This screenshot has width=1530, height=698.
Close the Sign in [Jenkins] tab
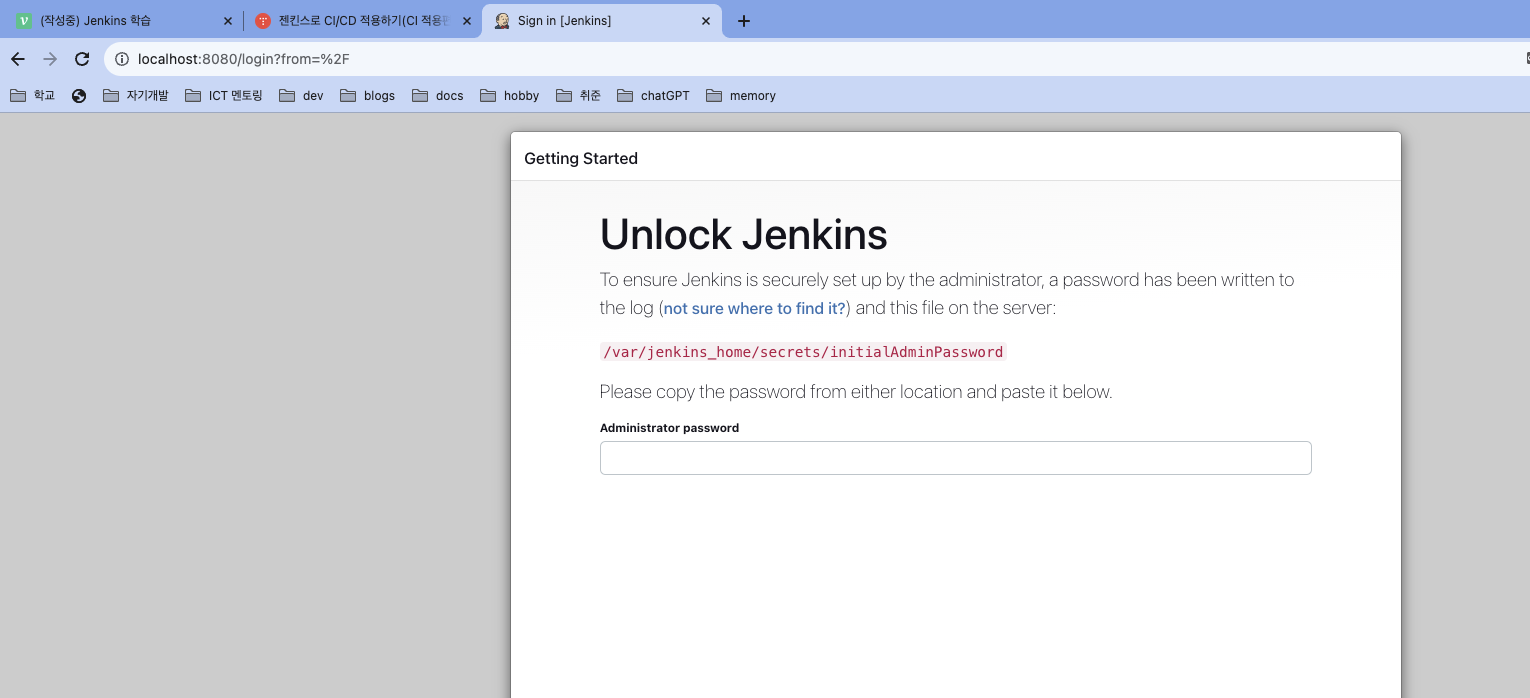[x=706, y=21]
